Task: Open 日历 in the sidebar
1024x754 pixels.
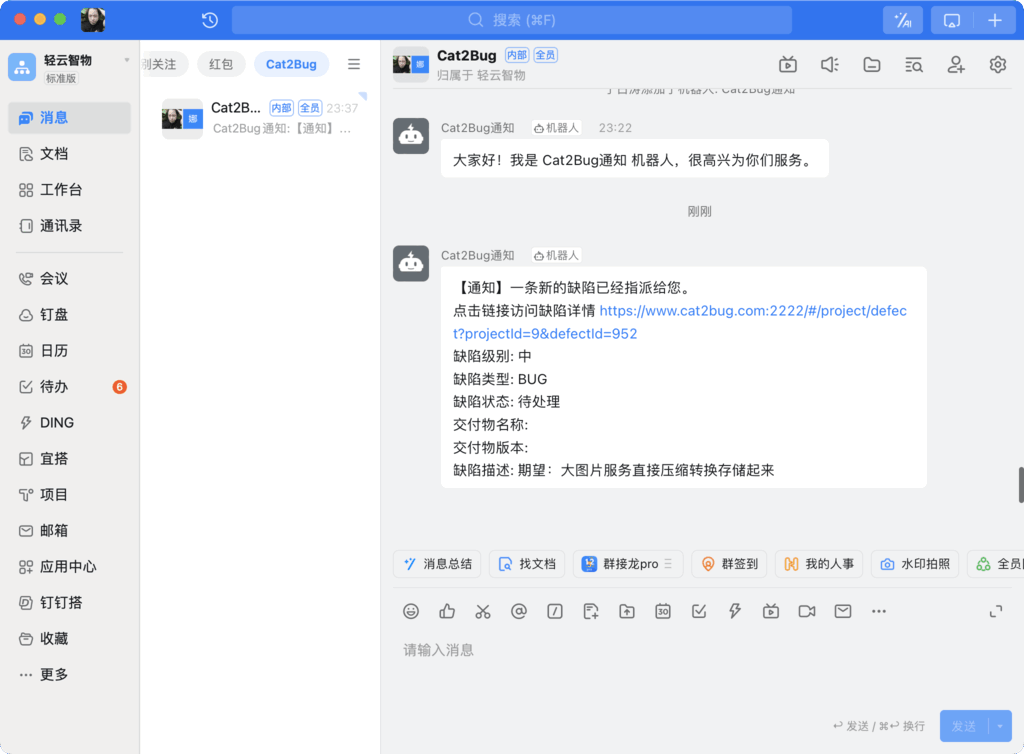Action: 69,351
